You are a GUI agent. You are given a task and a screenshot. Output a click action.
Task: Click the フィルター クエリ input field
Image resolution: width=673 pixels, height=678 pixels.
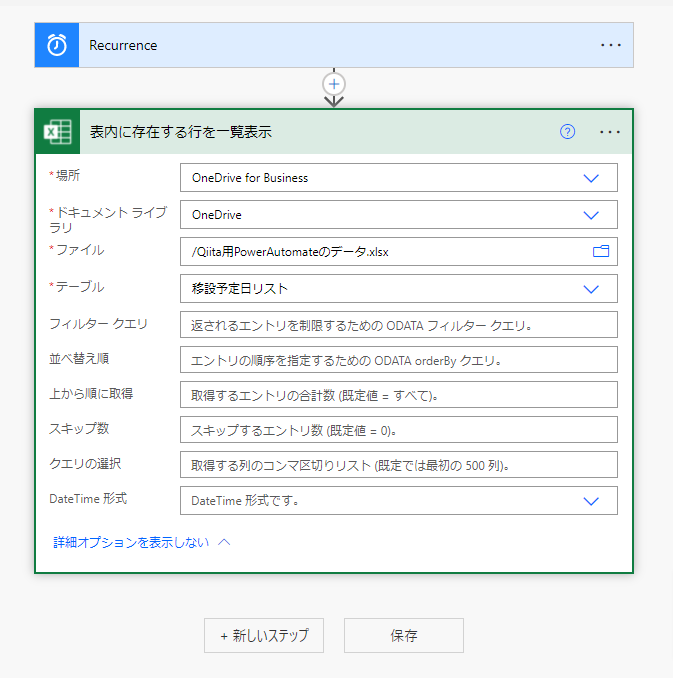pos(399,325)
